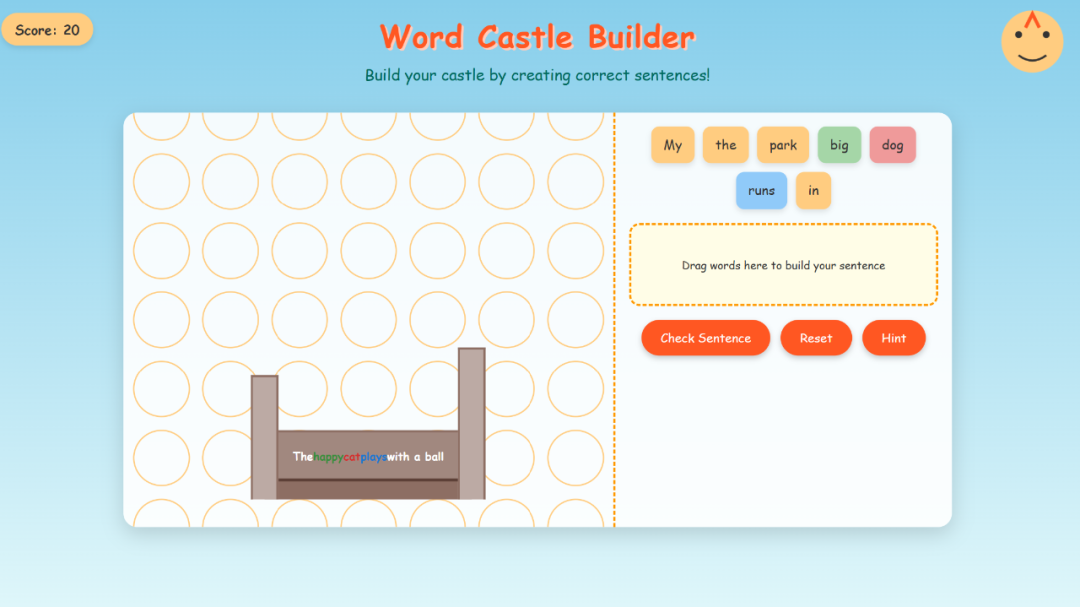This screenshot has width=1080, height=607.
Task: Click the Word Castle Builder title
Action: 537,37
